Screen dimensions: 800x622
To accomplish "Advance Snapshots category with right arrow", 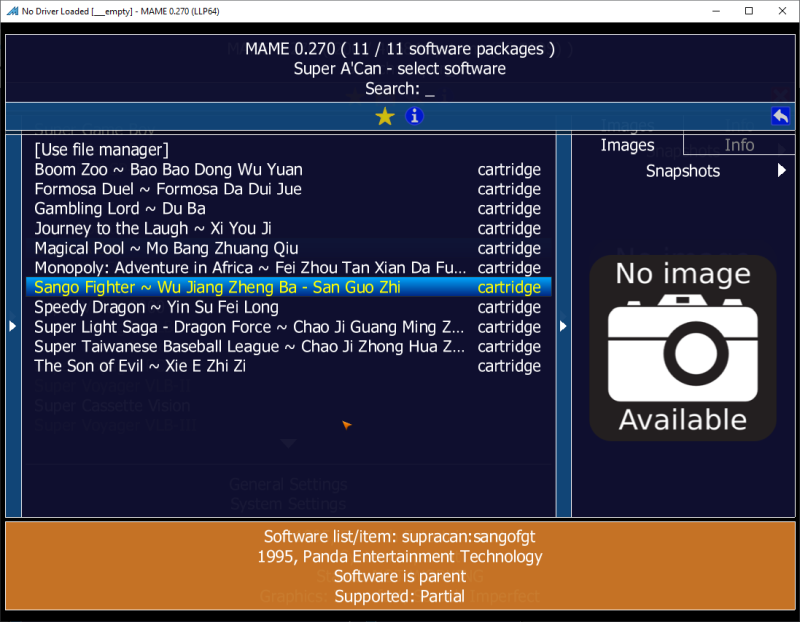I will (x=781, y=170).
